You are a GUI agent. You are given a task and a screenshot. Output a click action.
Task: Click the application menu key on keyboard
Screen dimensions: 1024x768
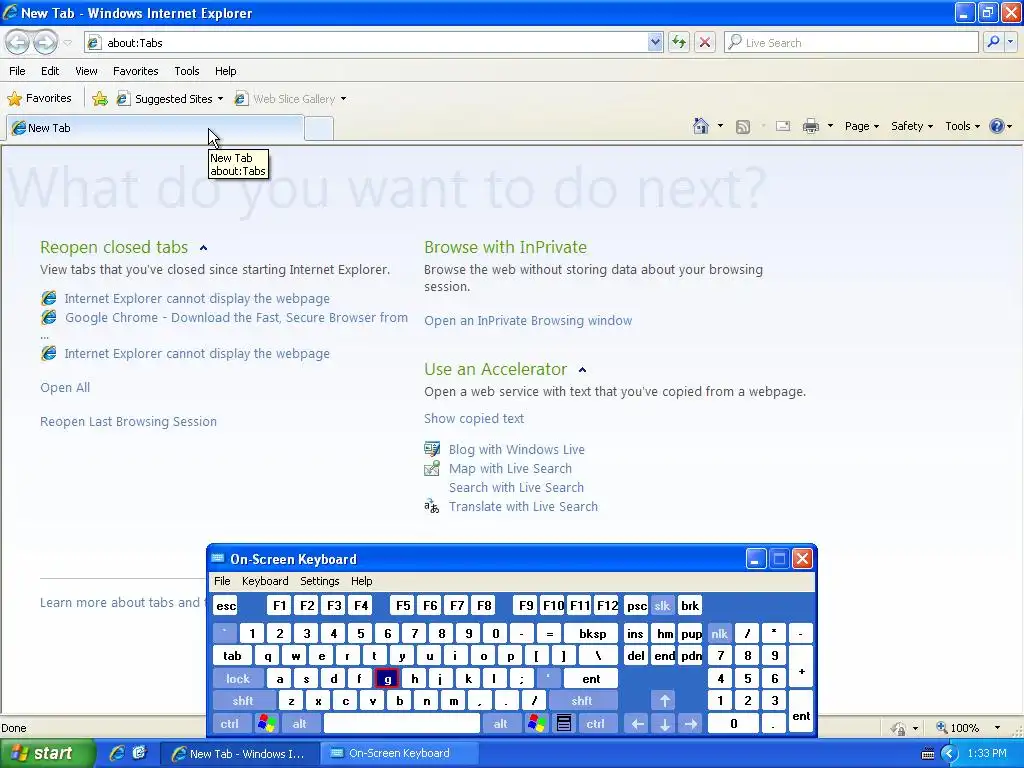click(564, 724)
